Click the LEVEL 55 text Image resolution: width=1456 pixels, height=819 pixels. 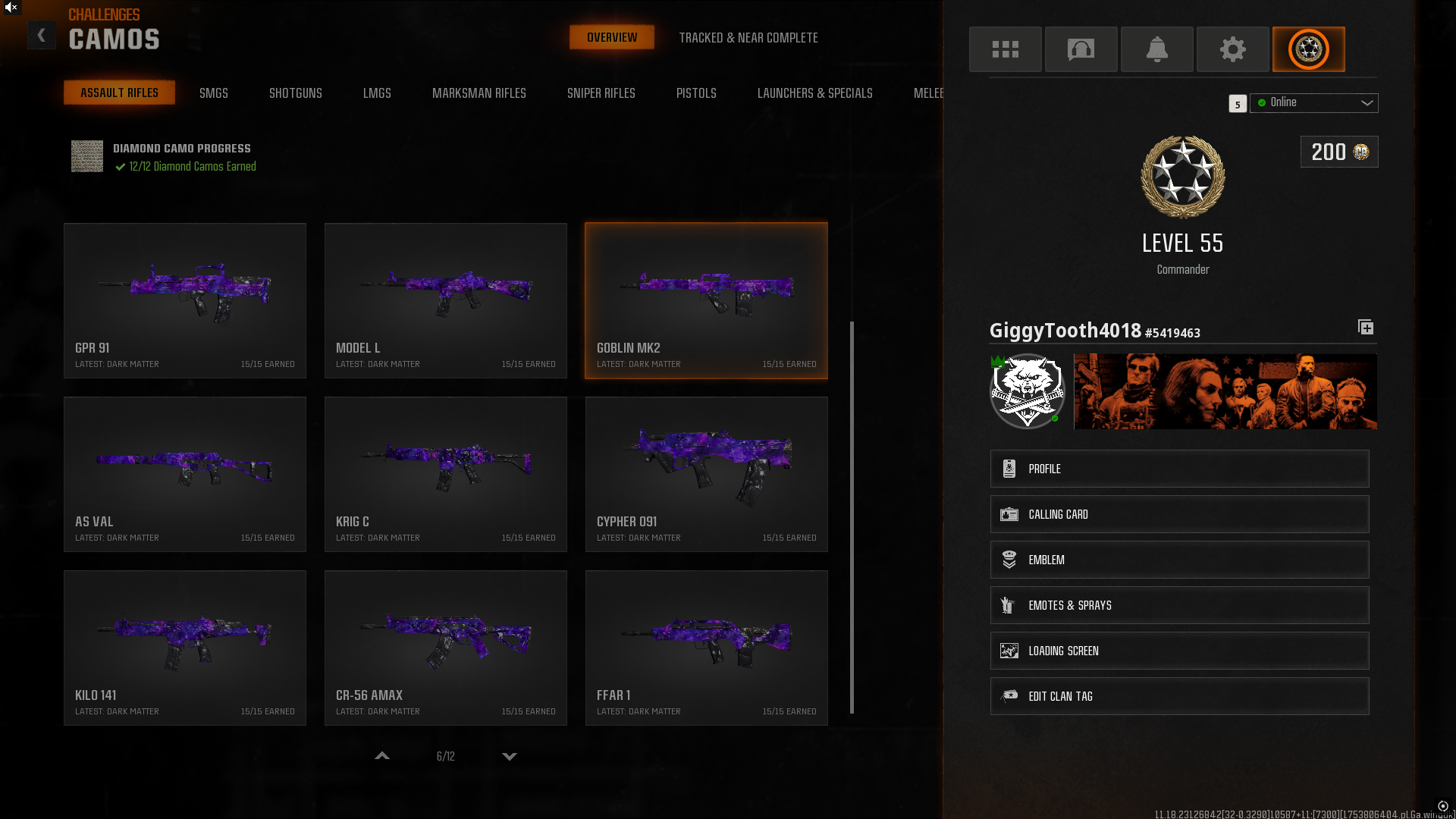click(x=1183, y=243)
